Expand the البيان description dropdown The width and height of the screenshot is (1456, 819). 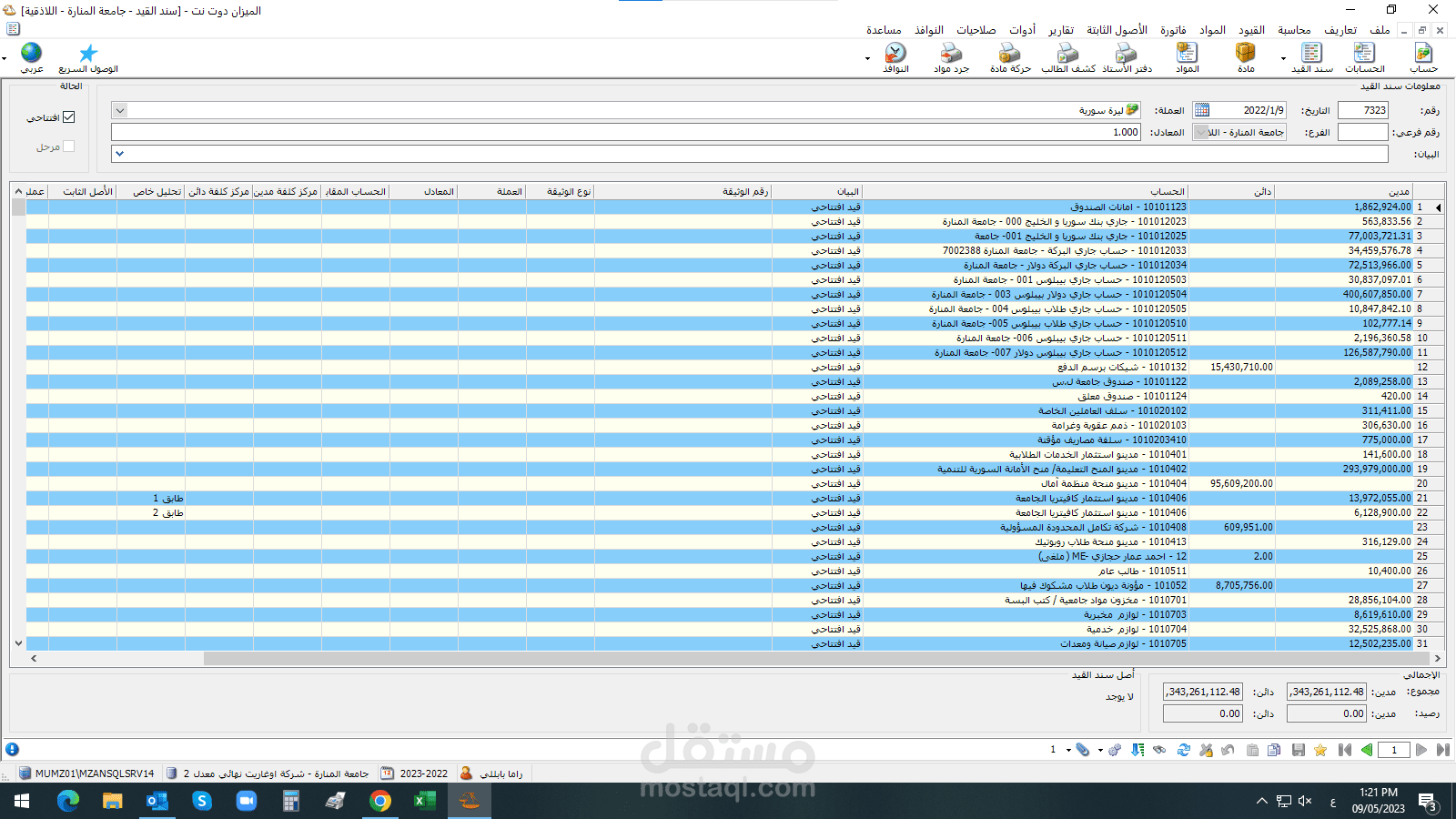(119, 154)
